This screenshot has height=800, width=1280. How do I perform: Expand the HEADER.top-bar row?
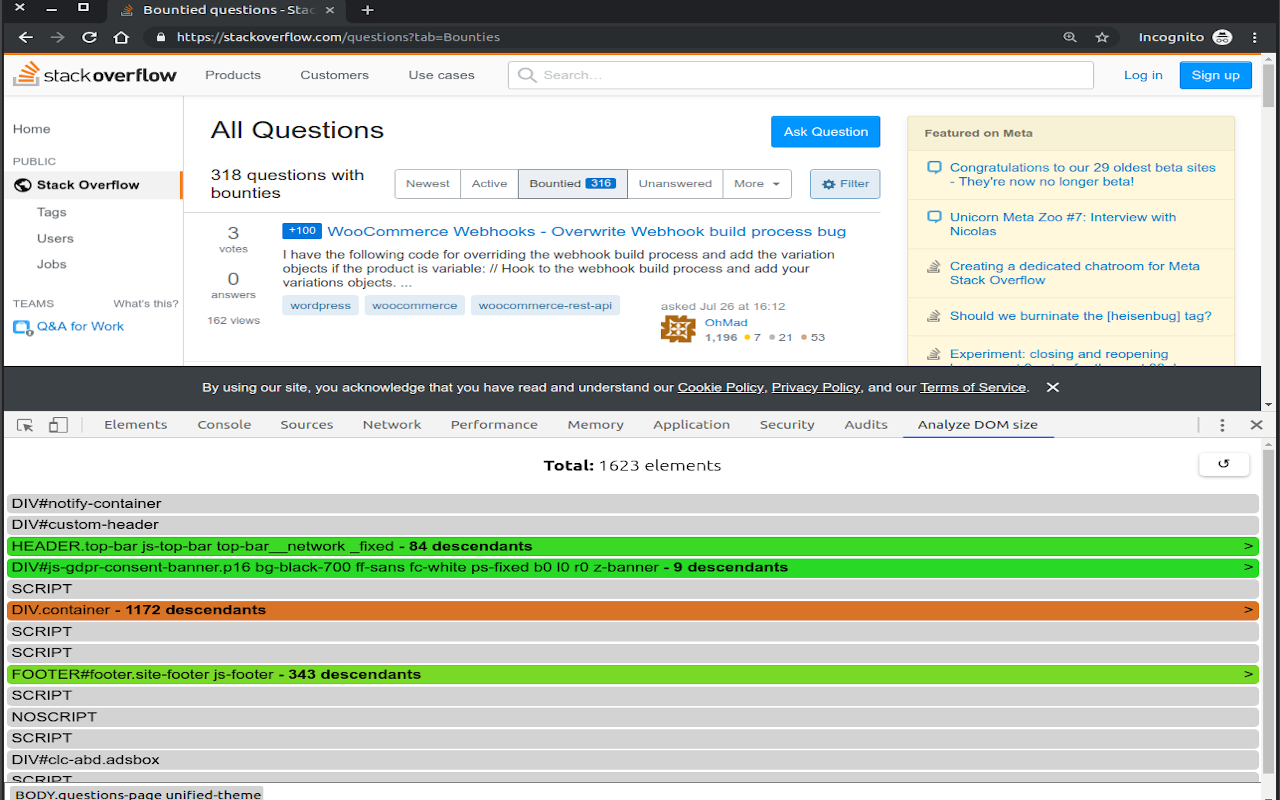click(x=633, y=546)
